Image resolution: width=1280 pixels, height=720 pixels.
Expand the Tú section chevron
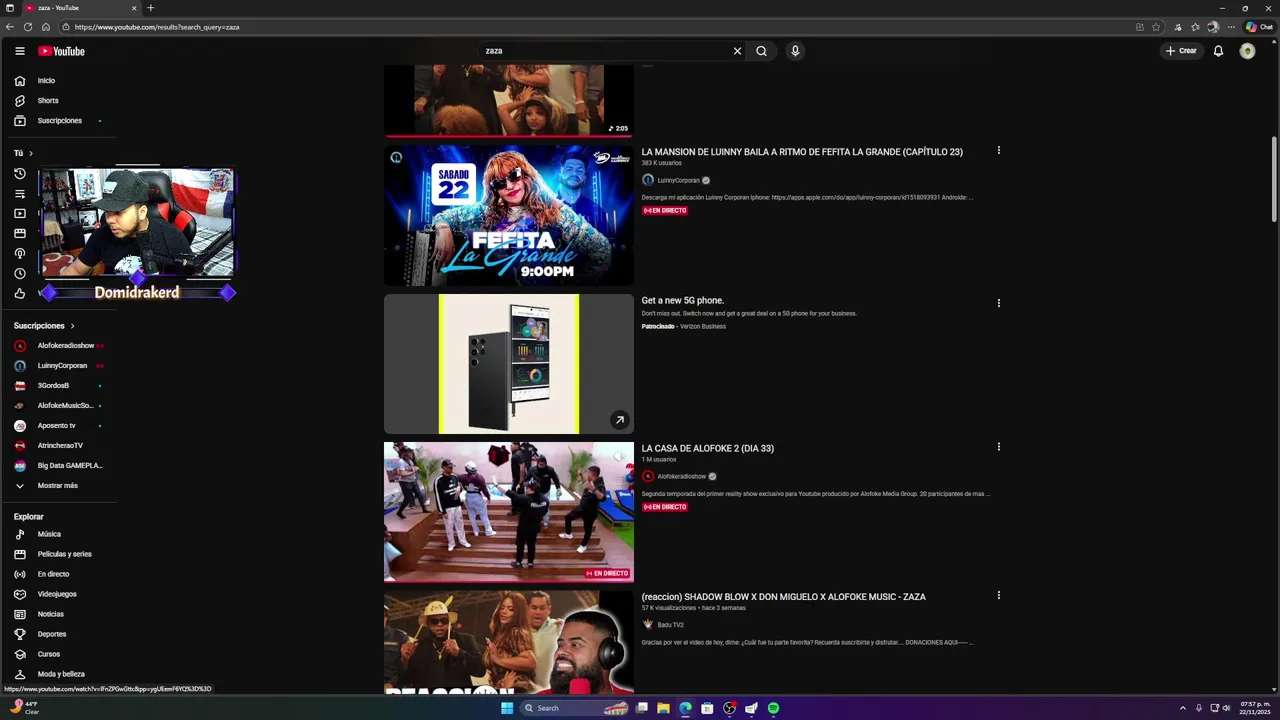pos(31,153)
